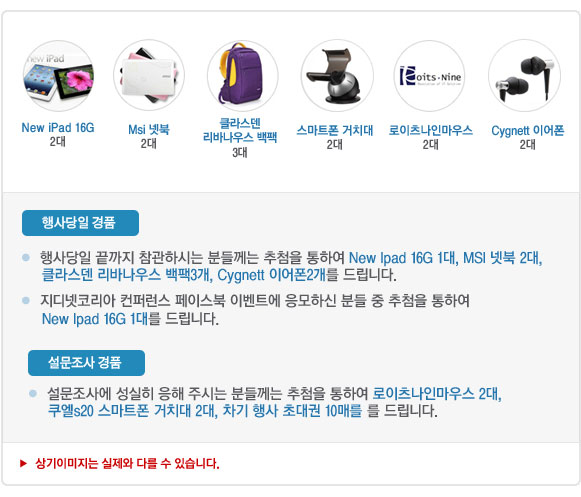Select the Cygnett earphones picture
Image resolution: width=581 pixels, height=497 pixels.
[524, 76]
